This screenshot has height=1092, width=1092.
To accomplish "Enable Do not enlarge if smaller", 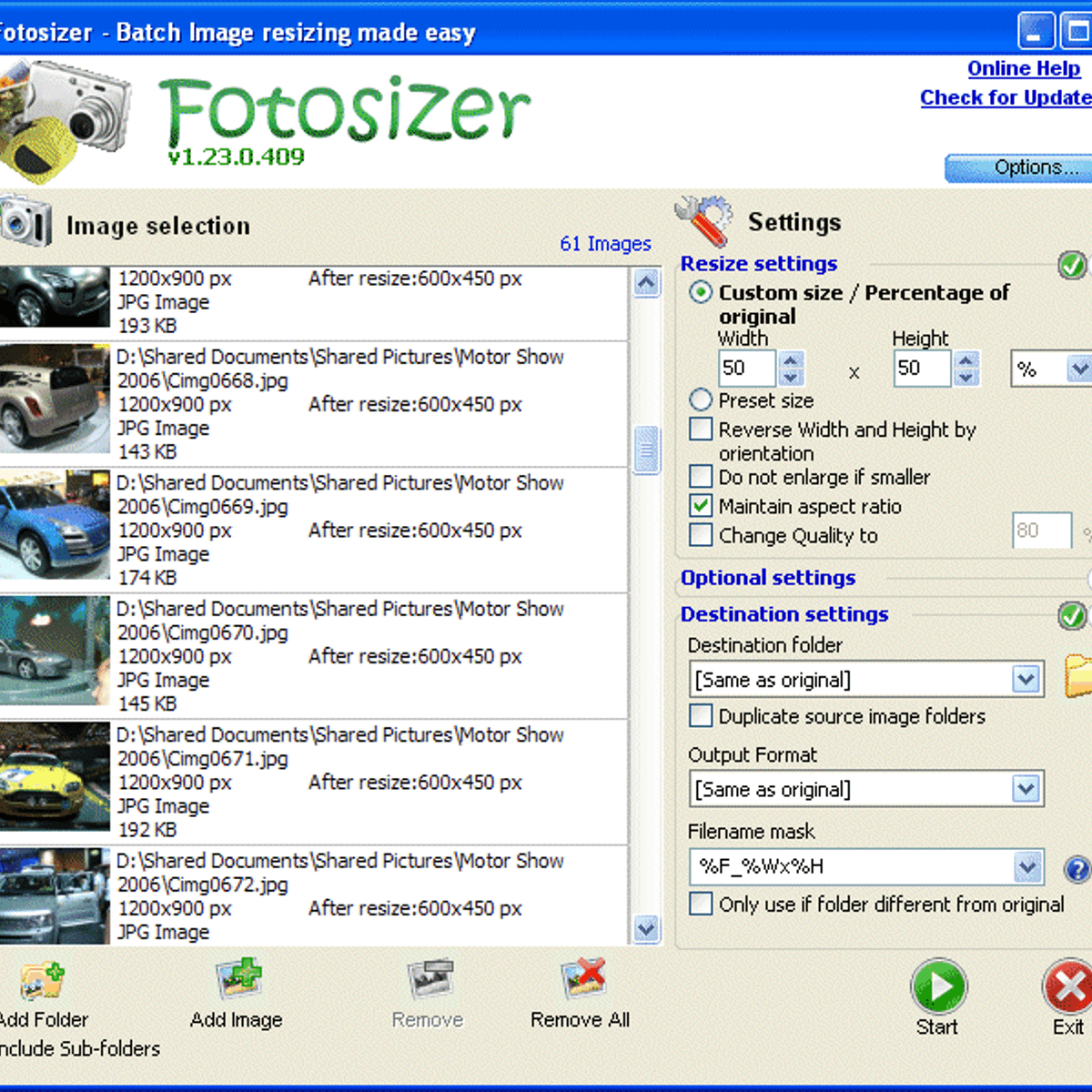I will click(x=701, y=476).
